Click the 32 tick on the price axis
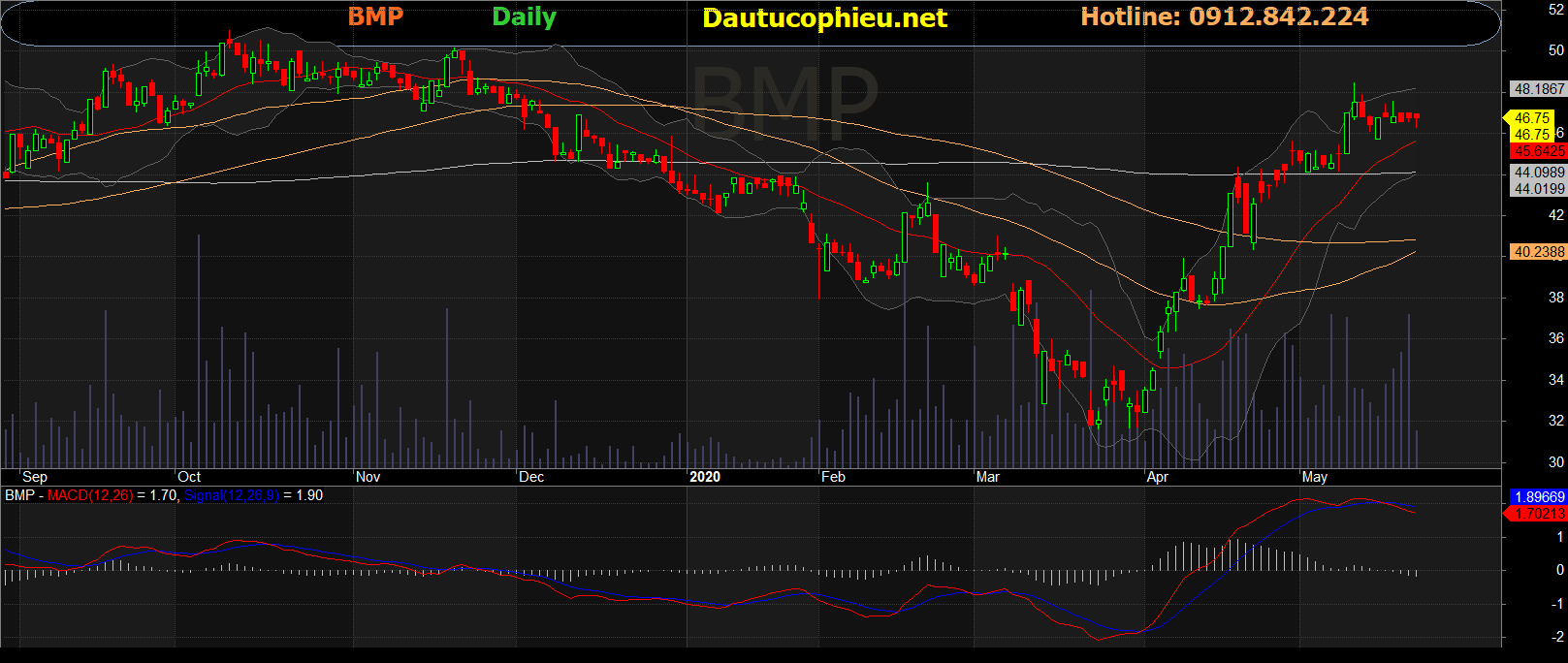Image resolution: width=1568 pixels, height=663 pixels. (x=1556, y=421)
